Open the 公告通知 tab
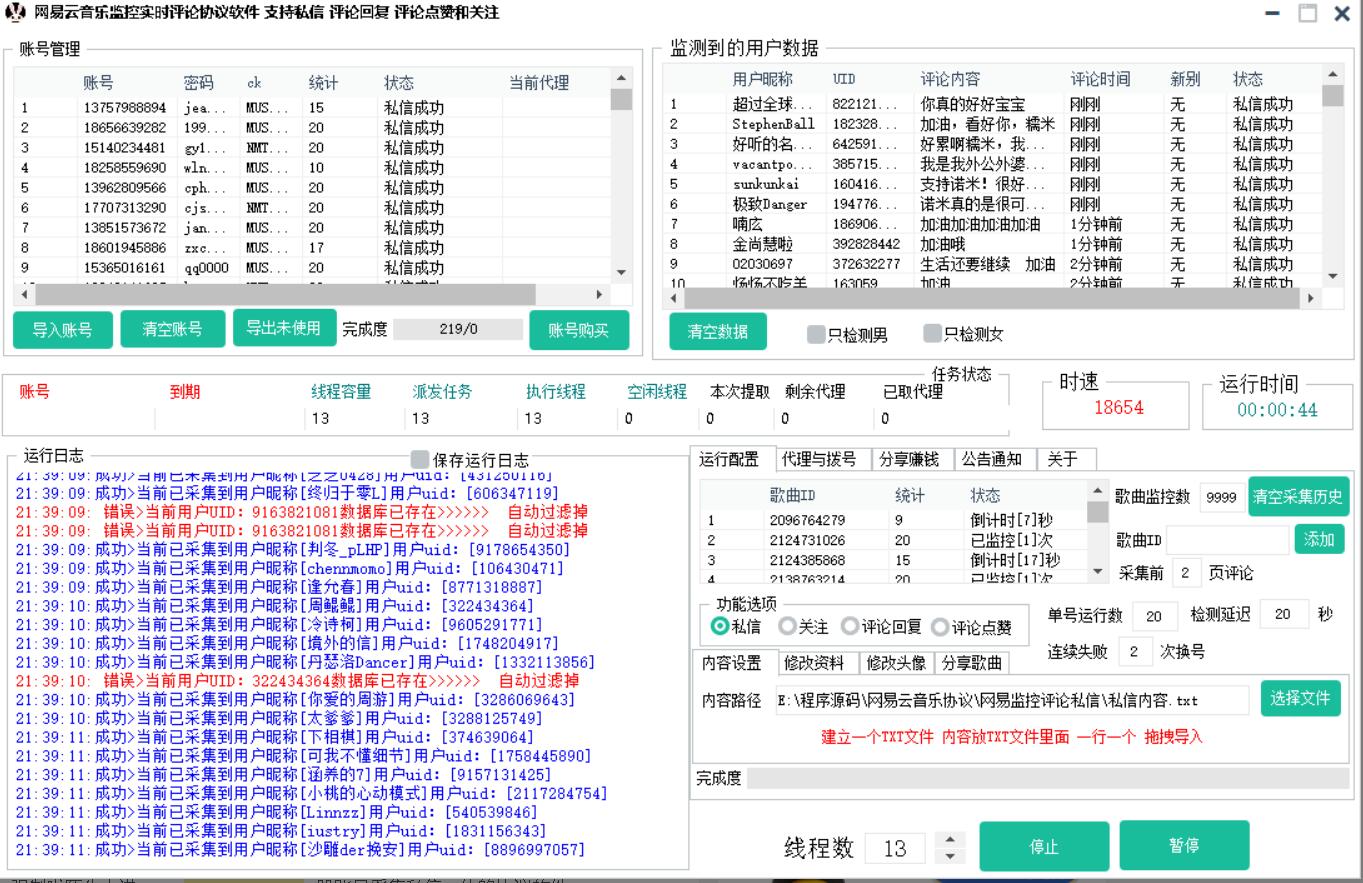Image resolution: width=1363 pixels, height=883 pixels. pyautogui.click(x=991, y=459)
